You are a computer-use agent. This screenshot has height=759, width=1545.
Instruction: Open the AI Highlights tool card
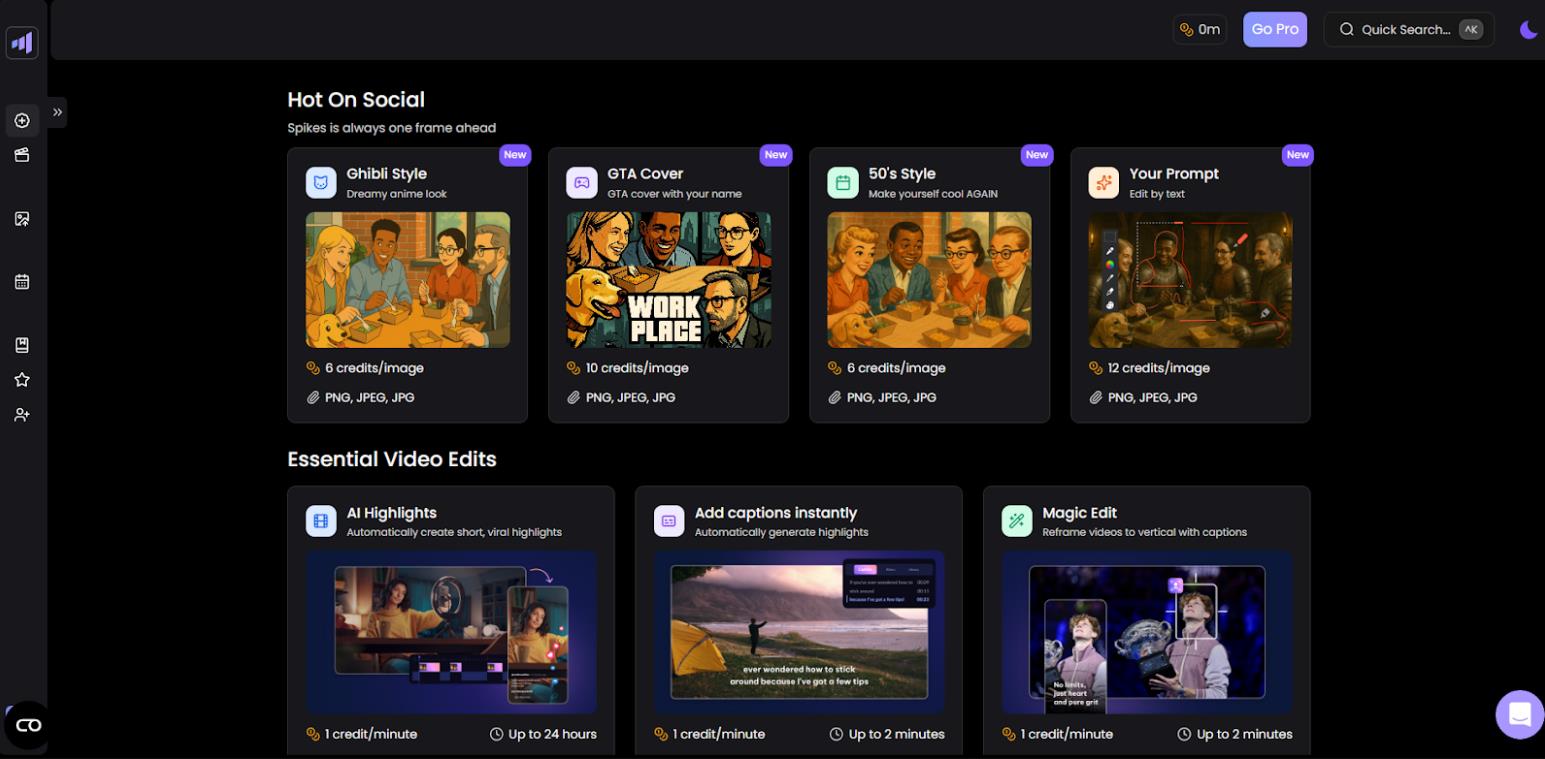coord(451,620)
